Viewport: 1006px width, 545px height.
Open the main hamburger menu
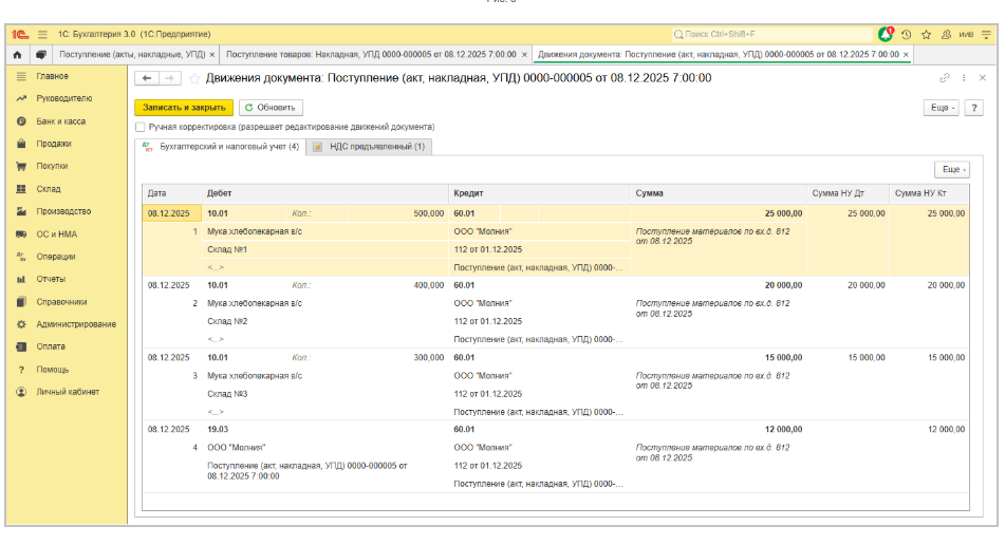42,35
